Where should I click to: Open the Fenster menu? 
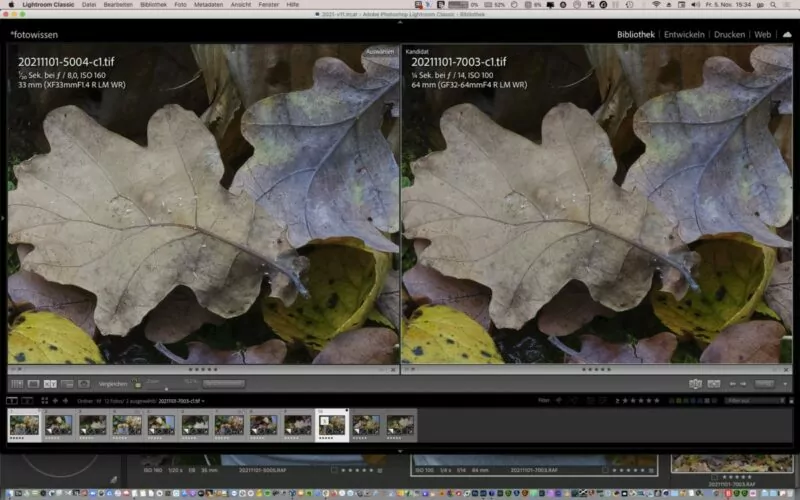click(269, 5)
